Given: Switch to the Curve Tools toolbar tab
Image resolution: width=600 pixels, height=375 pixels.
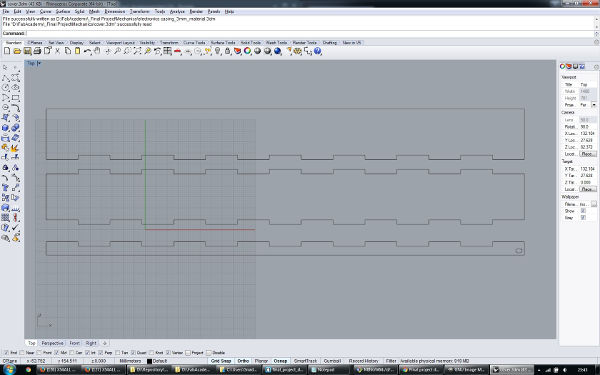Looking at the screenshot, I should [194, 42].
